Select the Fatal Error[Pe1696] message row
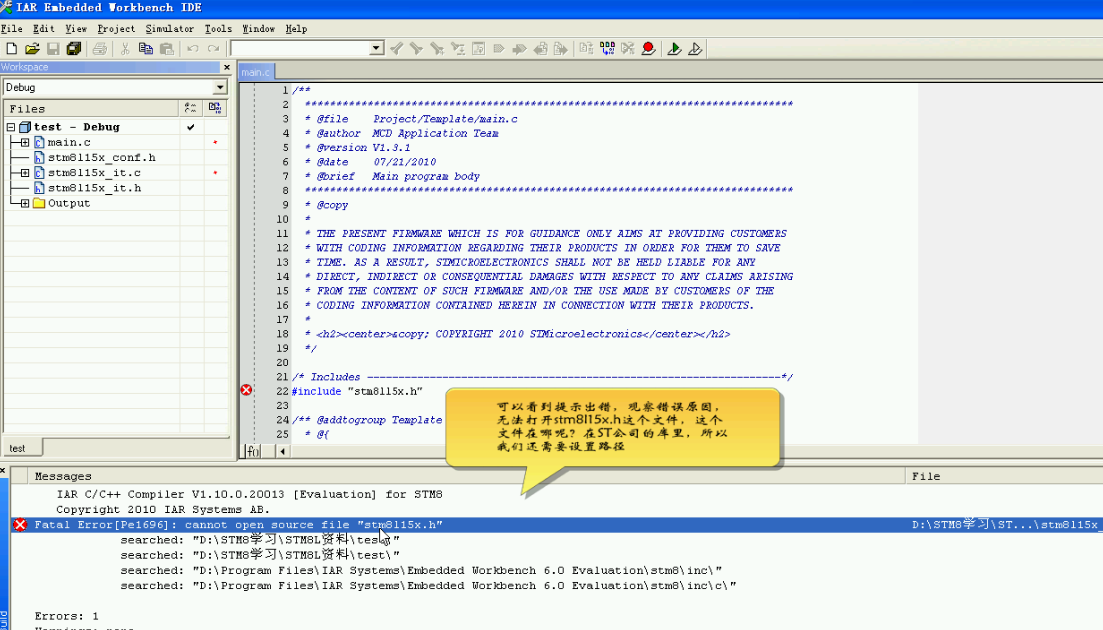 pyautogui.click(x=556, y=525)
